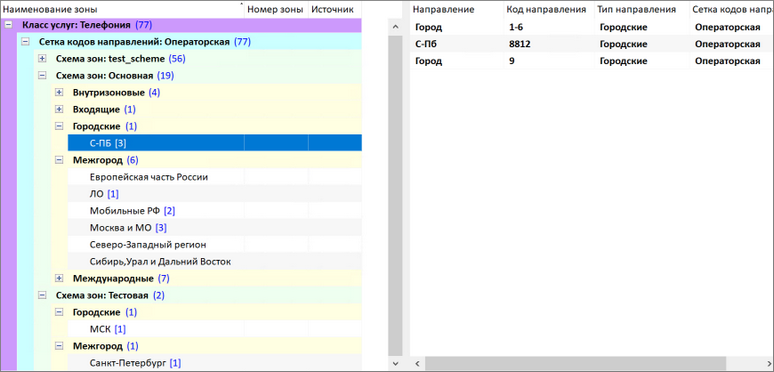Click Код направления column header
Image resolution: width=774 pixels, height=372 pixels.
549,9
